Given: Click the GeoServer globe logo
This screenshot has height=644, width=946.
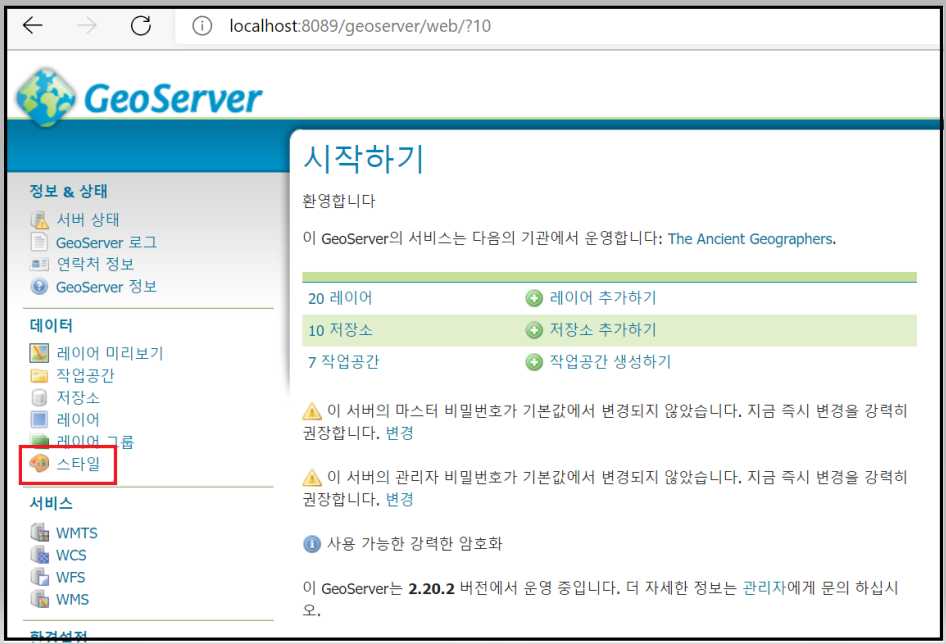Looking at the screenshot, I should tap(46, 98).
